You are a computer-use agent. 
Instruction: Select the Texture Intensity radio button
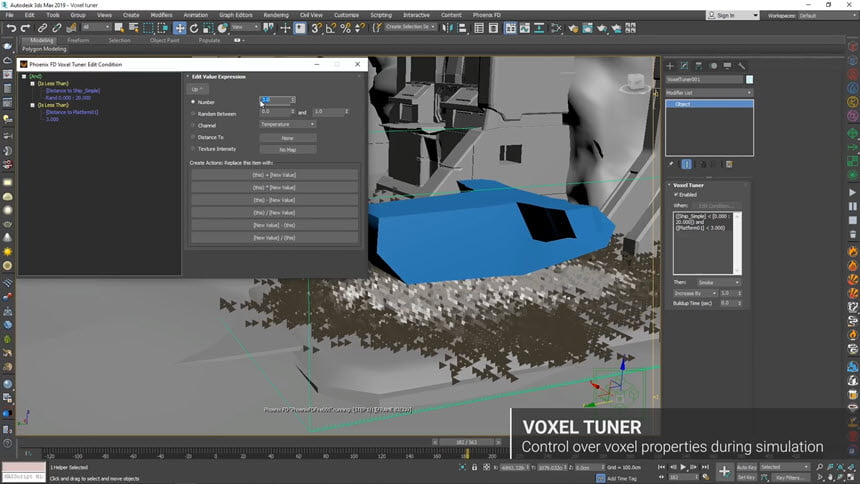pos(193,149)
